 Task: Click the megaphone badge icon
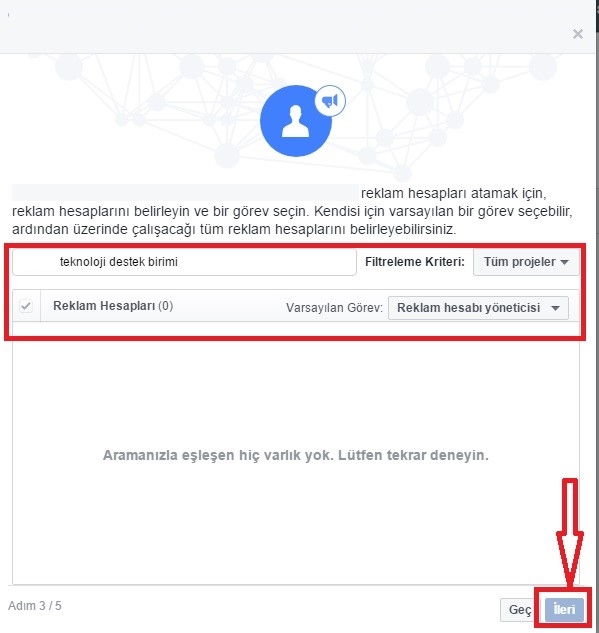coord(330,101)
